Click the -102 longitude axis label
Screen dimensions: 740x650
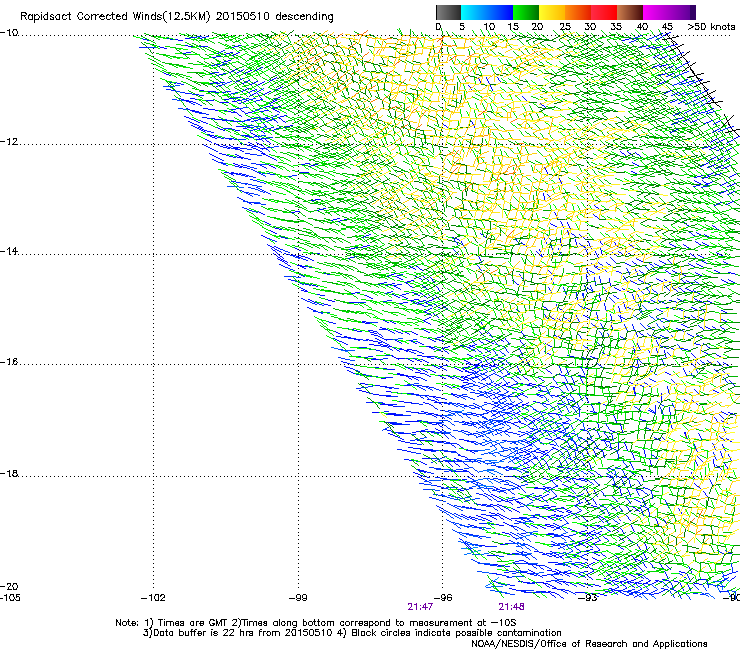153,598
